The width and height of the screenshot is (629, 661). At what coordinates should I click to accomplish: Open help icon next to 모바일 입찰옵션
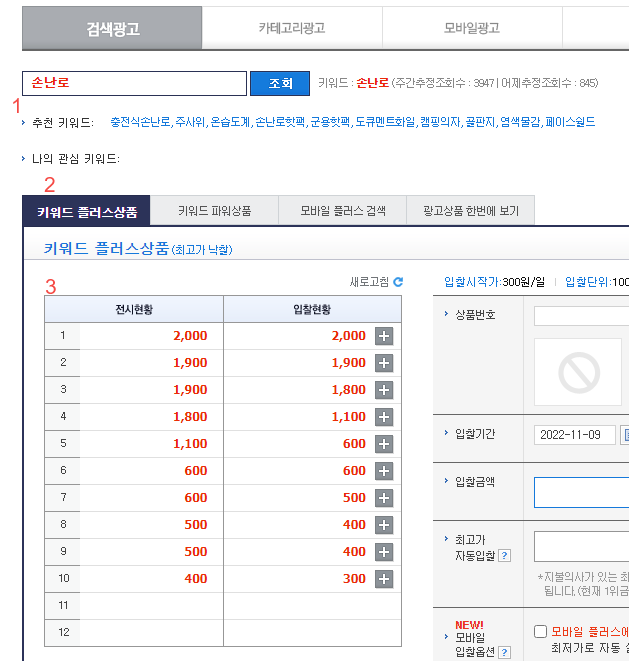tap(504, 652)
